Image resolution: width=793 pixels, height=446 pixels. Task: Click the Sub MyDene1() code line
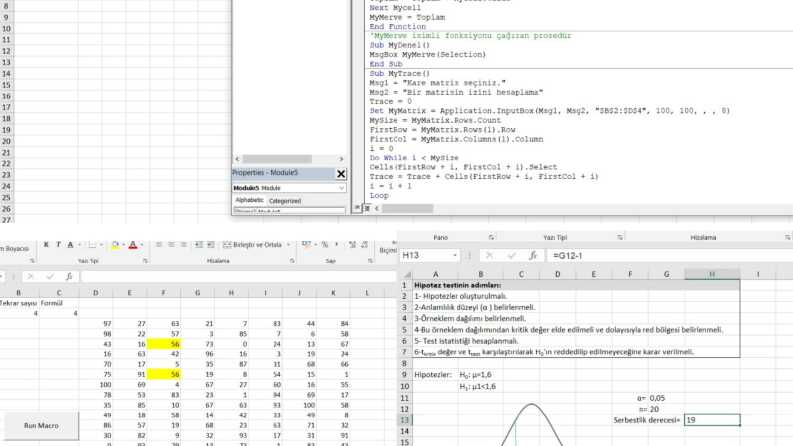[400, 45]
